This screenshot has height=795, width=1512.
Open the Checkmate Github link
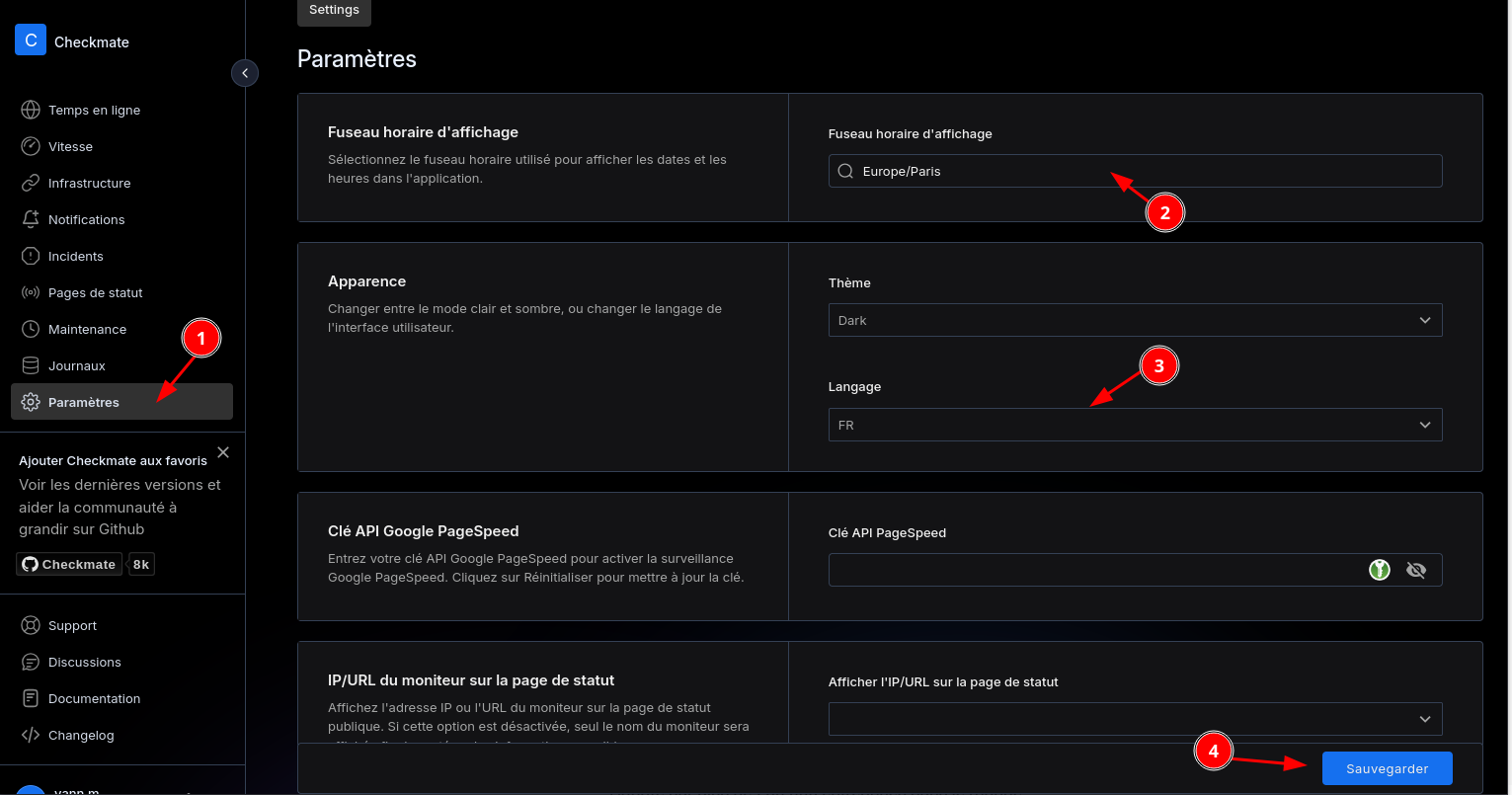69,564
